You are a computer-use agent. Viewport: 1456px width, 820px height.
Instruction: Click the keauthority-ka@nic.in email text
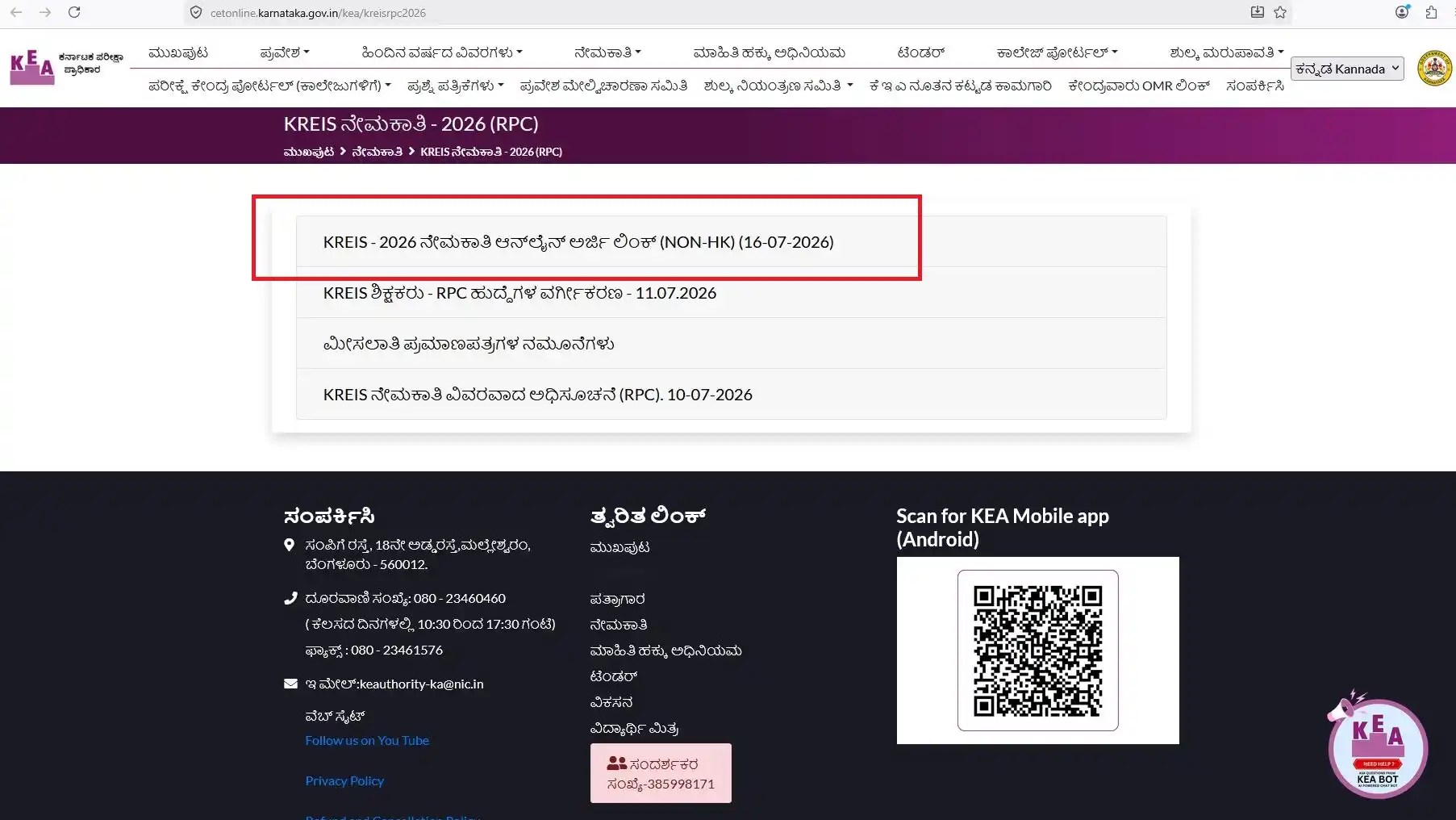(x=421, y=684)
